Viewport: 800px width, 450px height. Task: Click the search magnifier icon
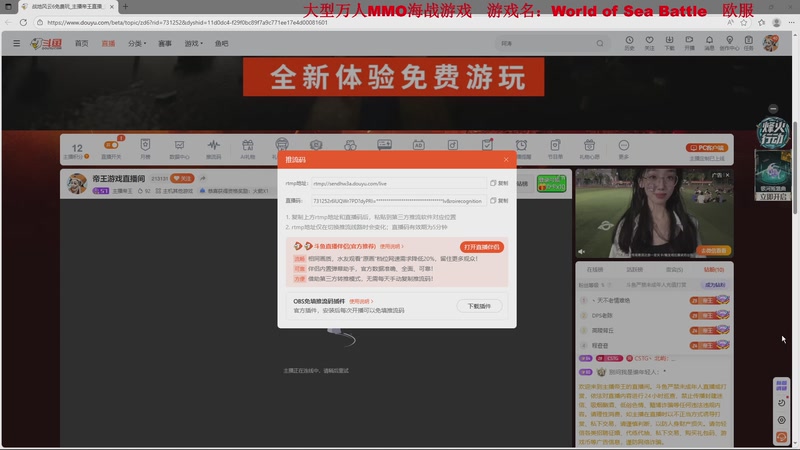pyautogui.click(x=600, y=43)
